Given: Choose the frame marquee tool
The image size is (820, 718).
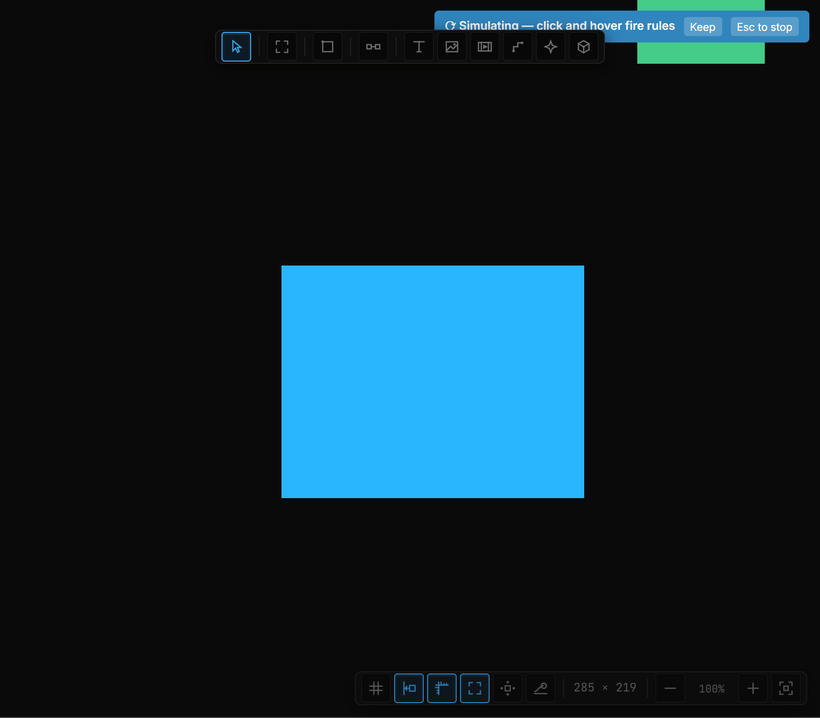Looking at the screenshot, I should coord(282,47).
